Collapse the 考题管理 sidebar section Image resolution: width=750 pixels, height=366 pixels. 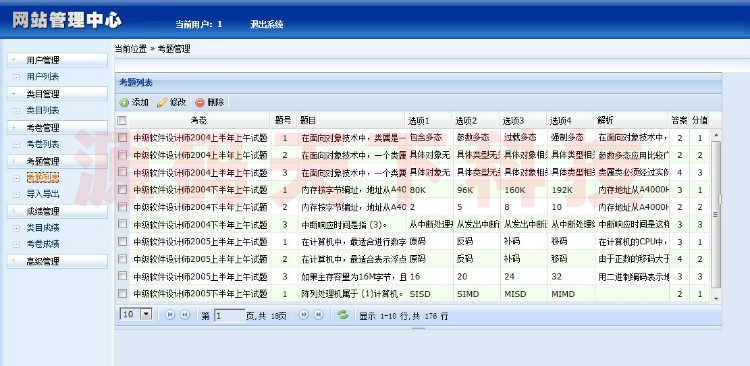57,161
